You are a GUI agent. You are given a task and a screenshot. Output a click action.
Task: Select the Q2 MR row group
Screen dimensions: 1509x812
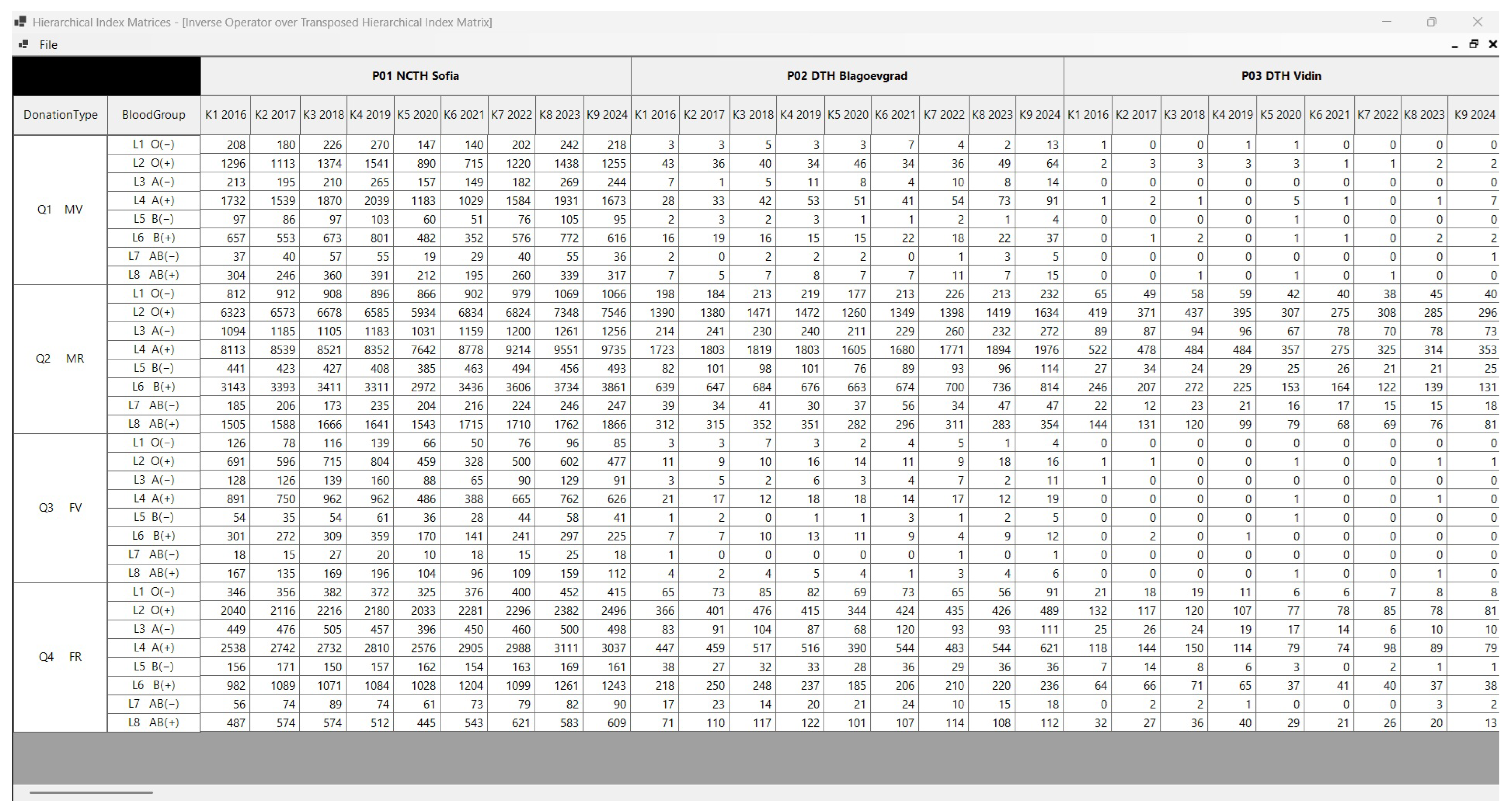[x=60, y=359]
